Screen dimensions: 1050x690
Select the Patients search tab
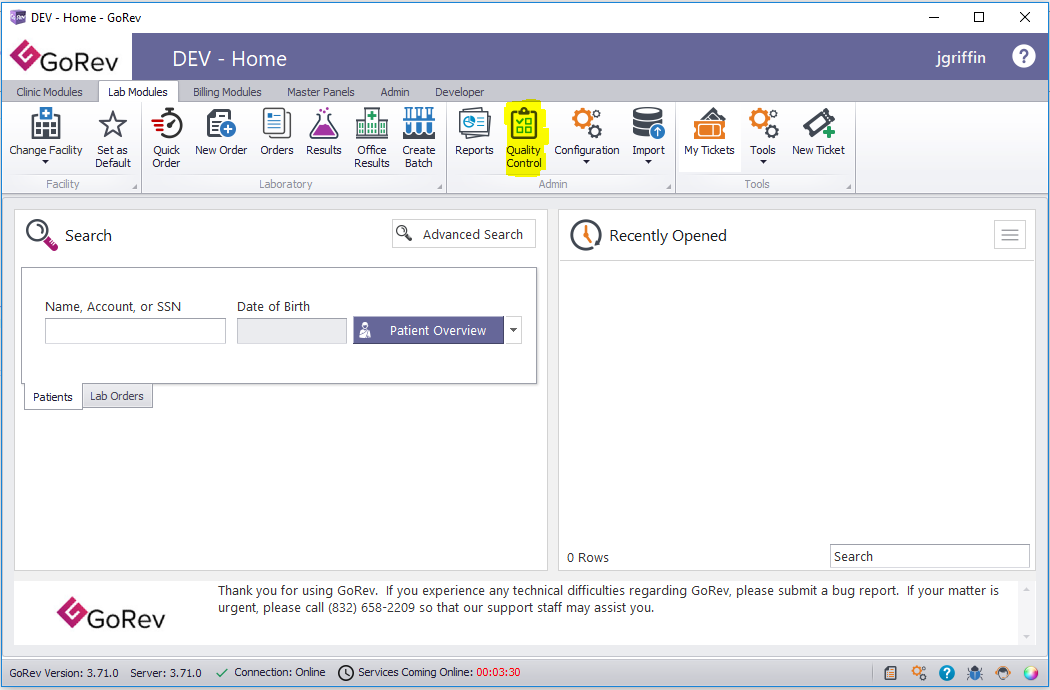tap(53, 397)
